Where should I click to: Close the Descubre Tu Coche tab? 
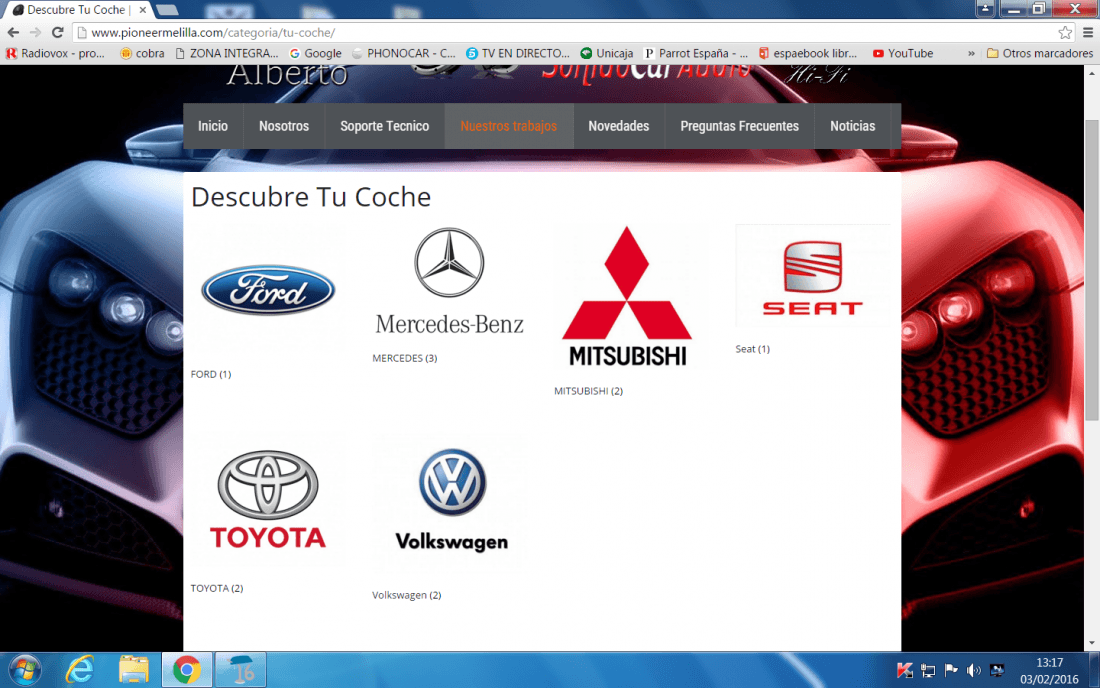click(x=142, y=10)
